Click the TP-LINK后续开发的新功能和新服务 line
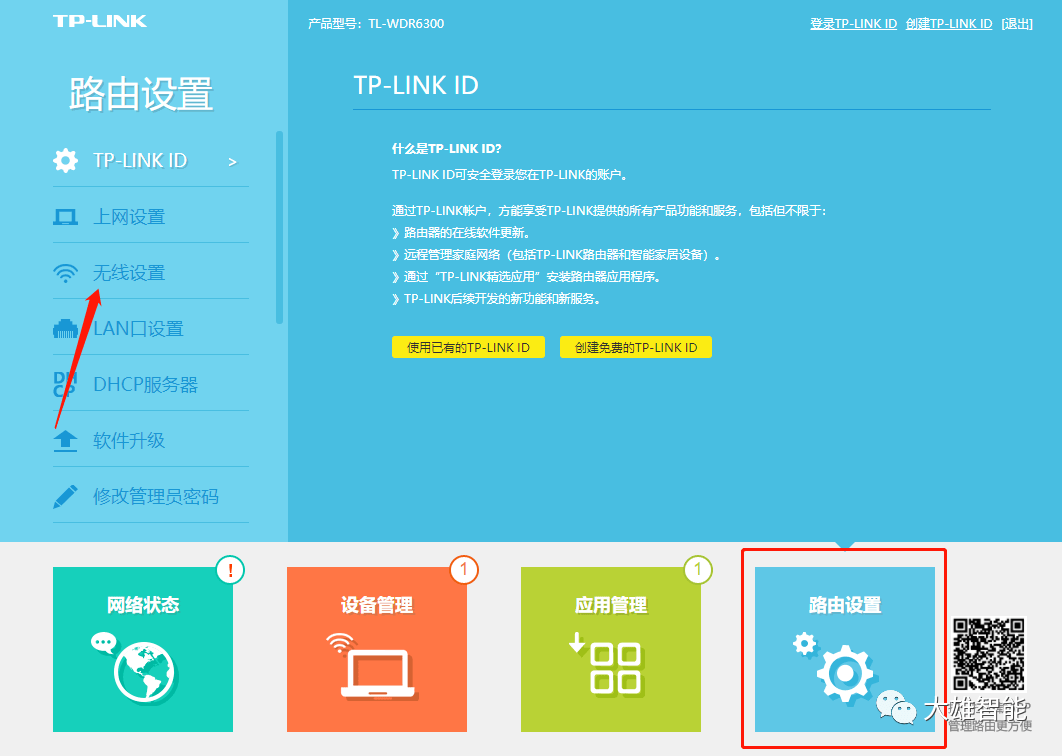 496,299
